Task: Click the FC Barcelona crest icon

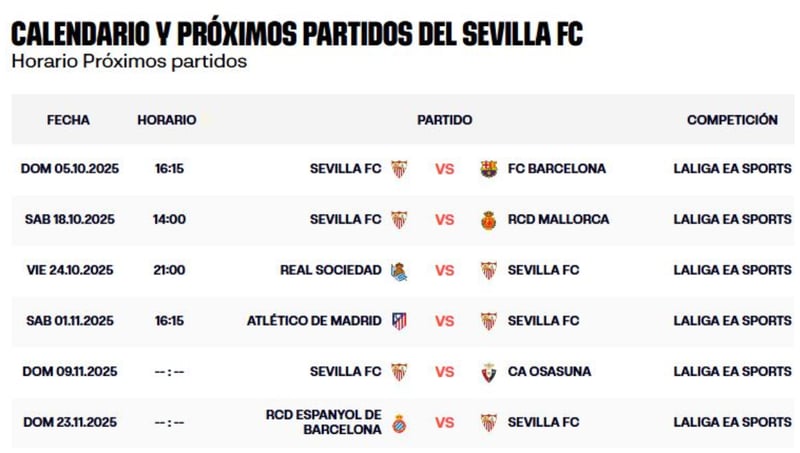Action: pyautogui.click(x=488, y=169)
